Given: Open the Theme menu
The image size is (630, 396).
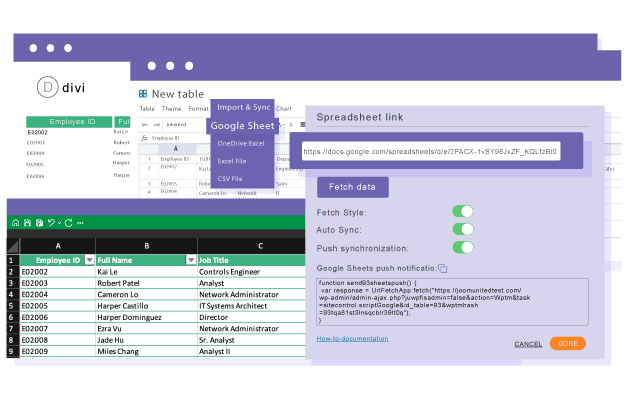Looking at the screenshot, I should coord(172,109).
